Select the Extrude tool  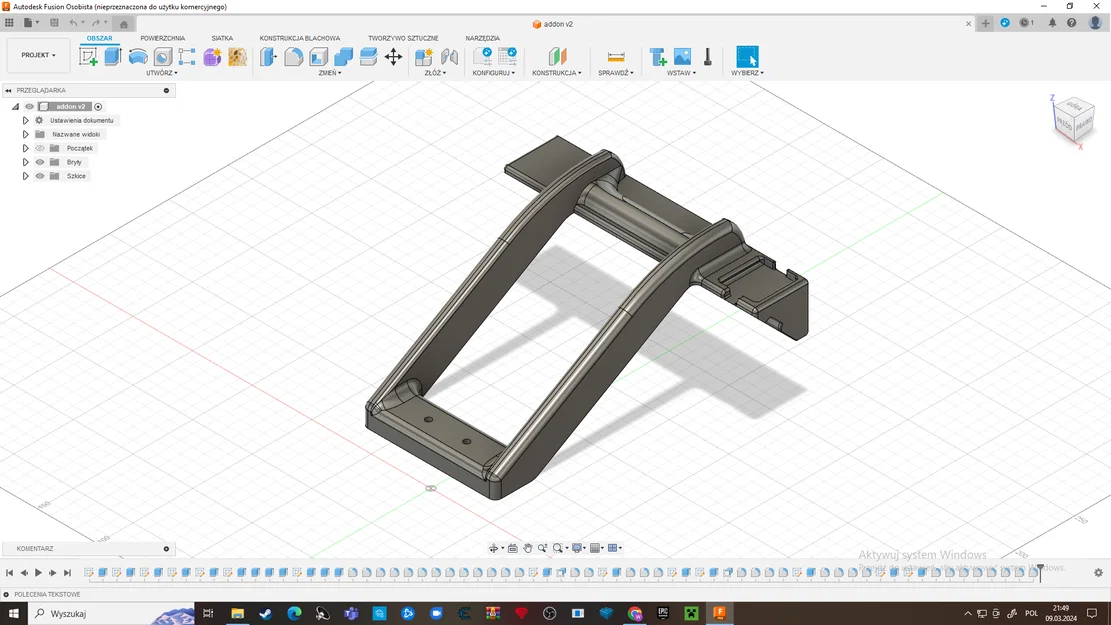pos(113,57)
